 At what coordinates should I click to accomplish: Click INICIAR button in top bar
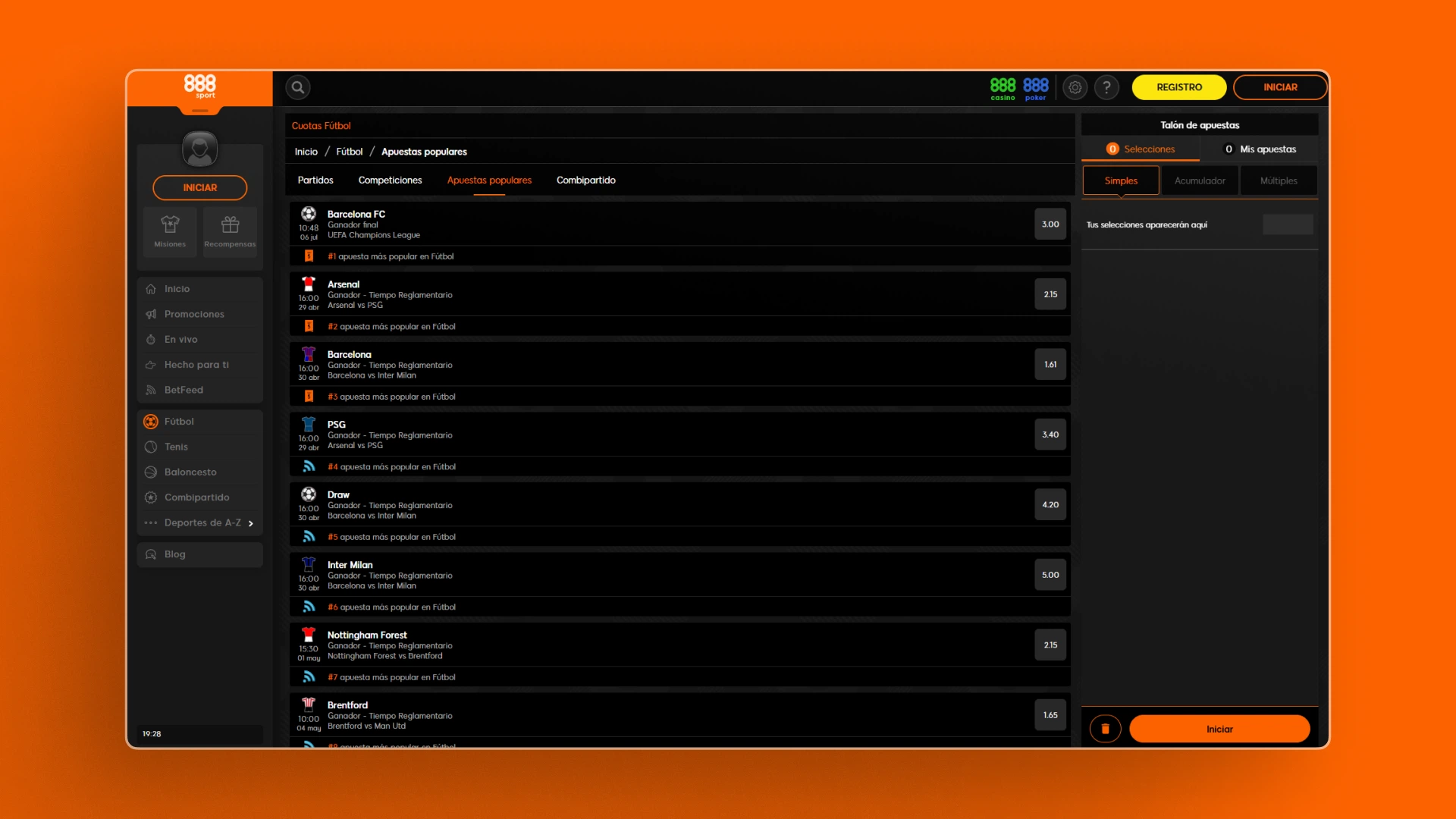(x=1280, y=87)
